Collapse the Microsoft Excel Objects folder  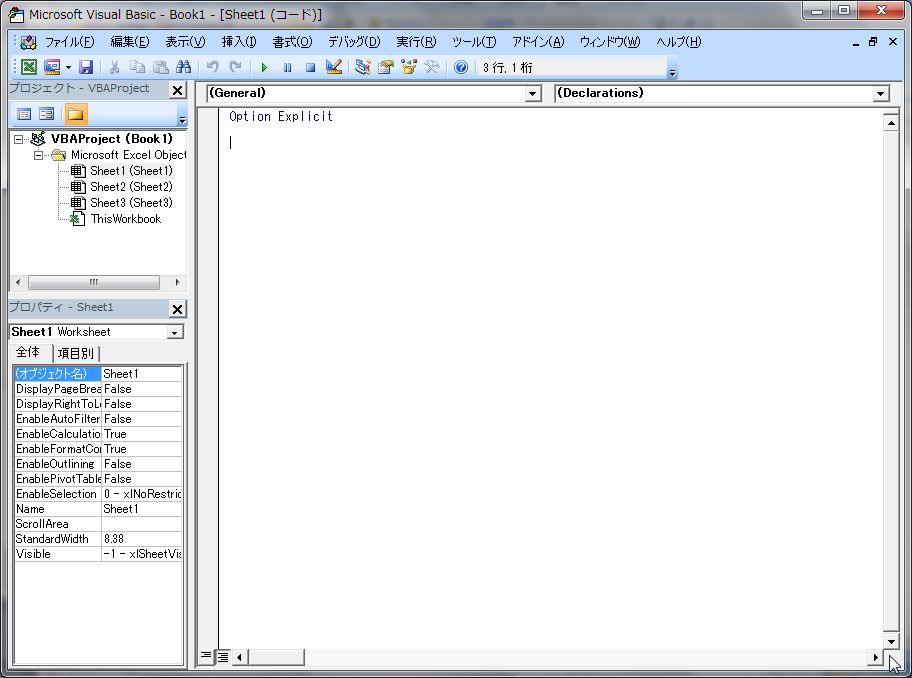pyautogui.click(x=38, y=155)
